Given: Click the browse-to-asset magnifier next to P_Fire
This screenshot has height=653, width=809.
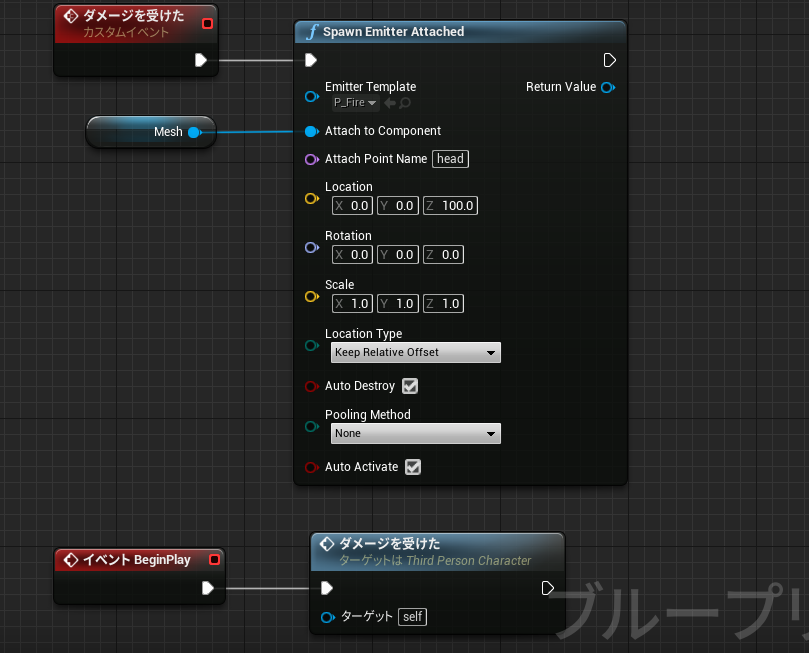Looking at the screenshot, I should coord(405,103).
